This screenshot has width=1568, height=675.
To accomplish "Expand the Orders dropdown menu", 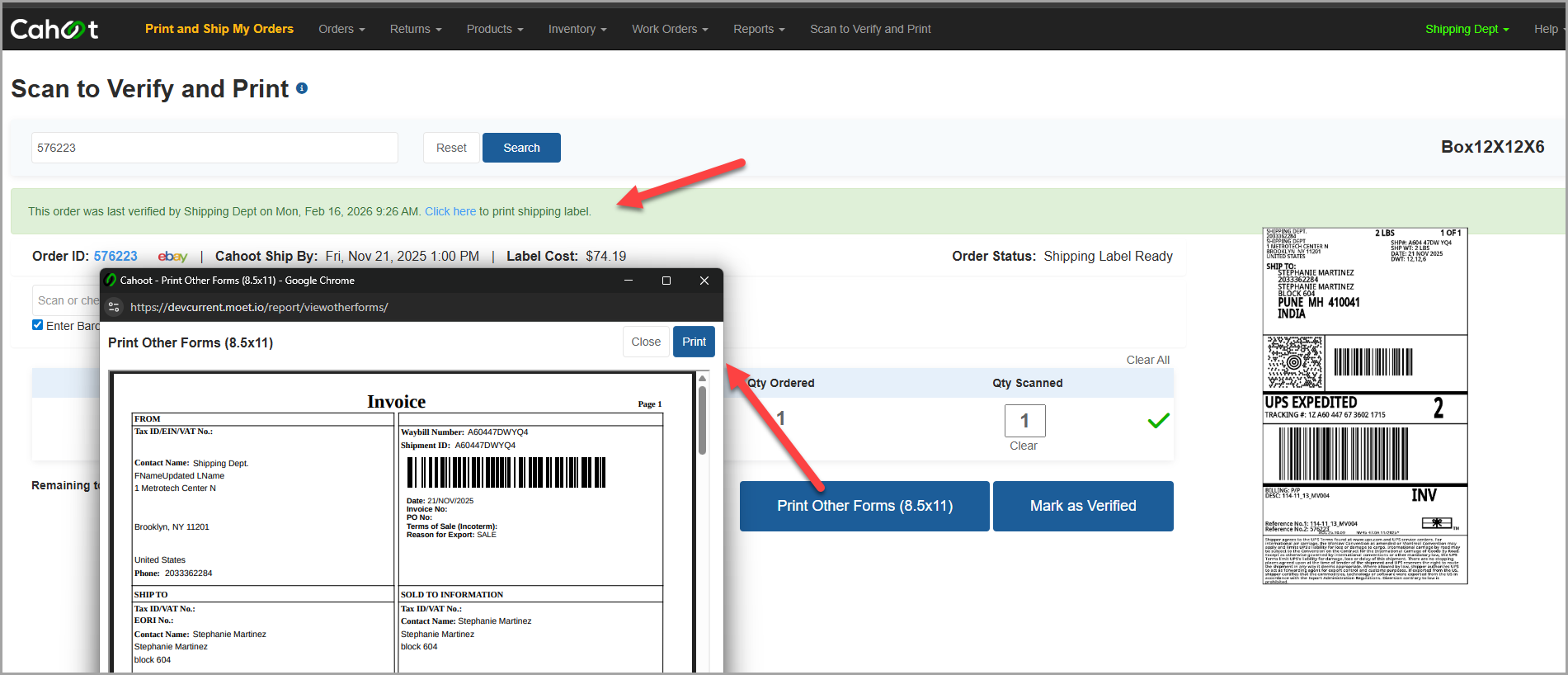I will point(341,29).
